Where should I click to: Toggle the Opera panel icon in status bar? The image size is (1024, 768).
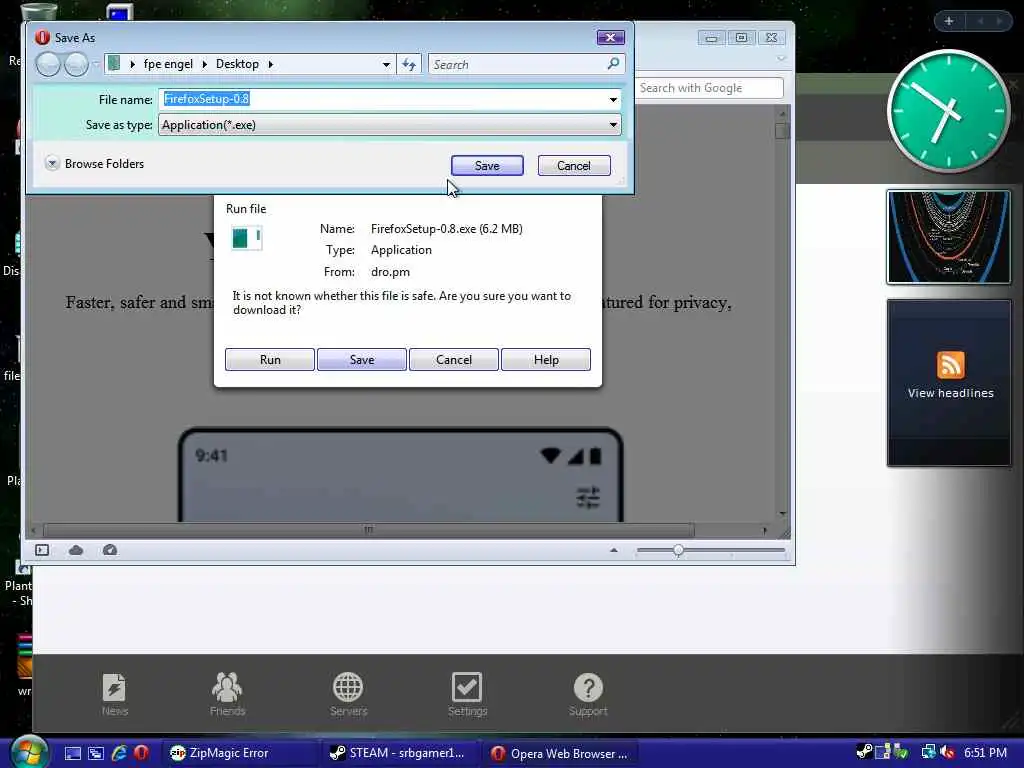[42, 551]
